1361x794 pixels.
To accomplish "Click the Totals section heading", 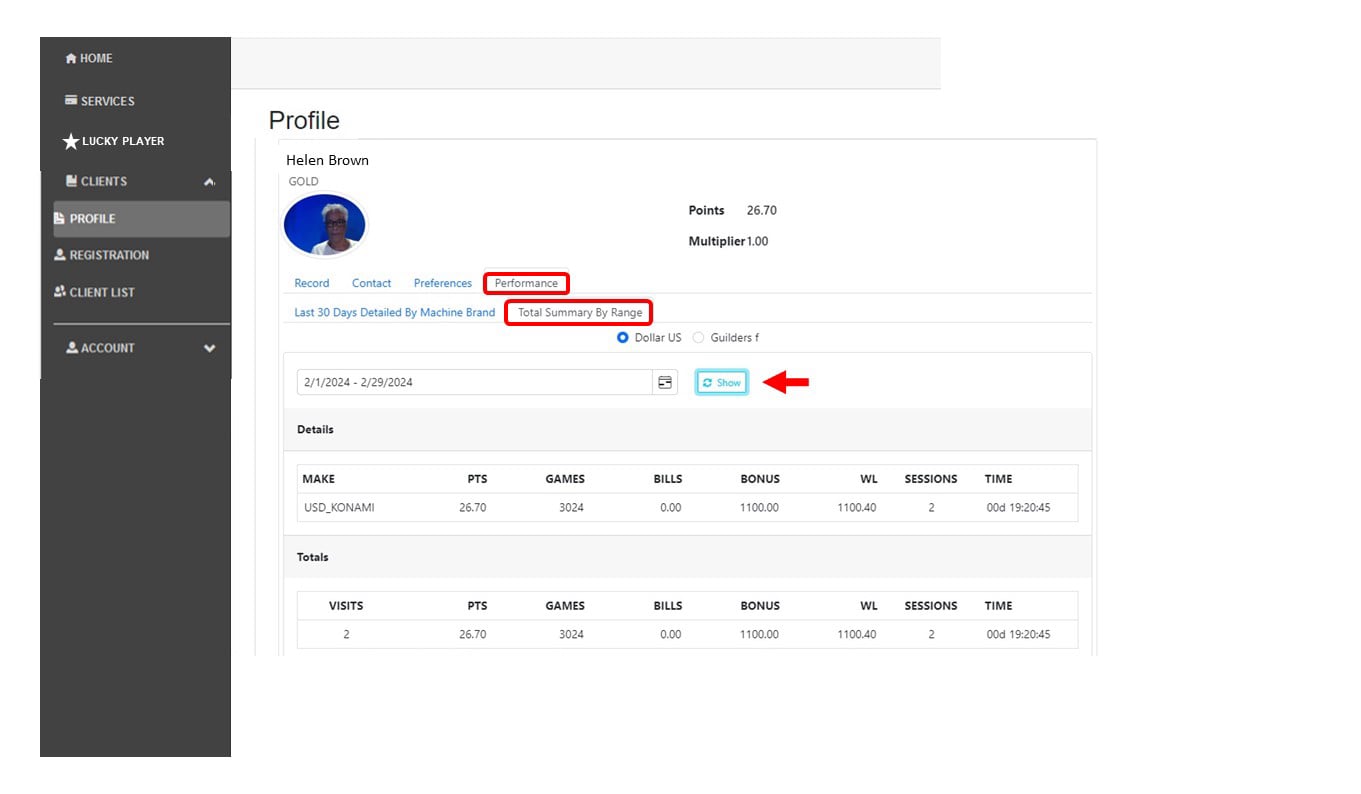I will [x=313, y=557].
